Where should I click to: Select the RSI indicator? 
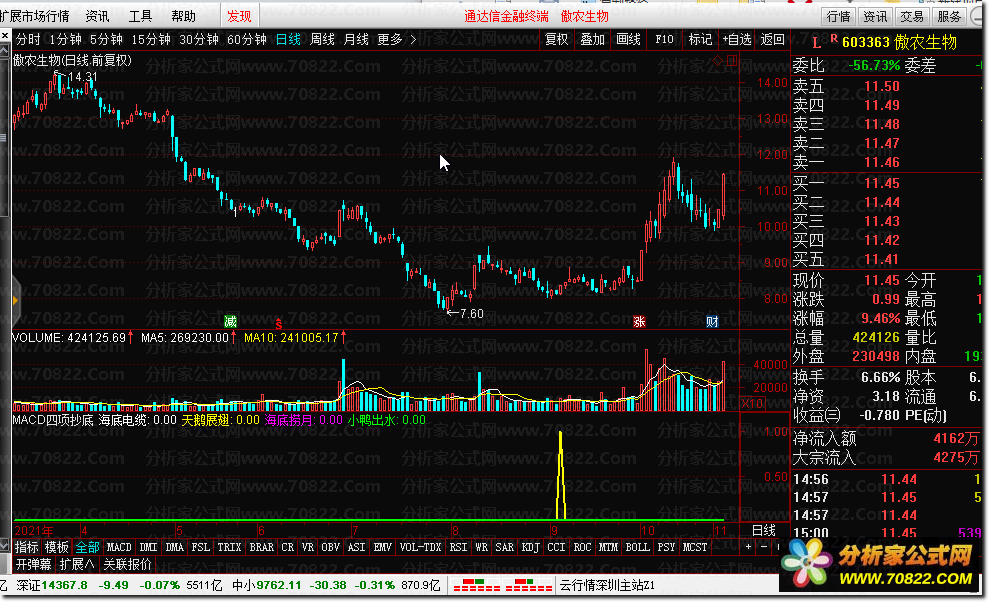[458, 547]
